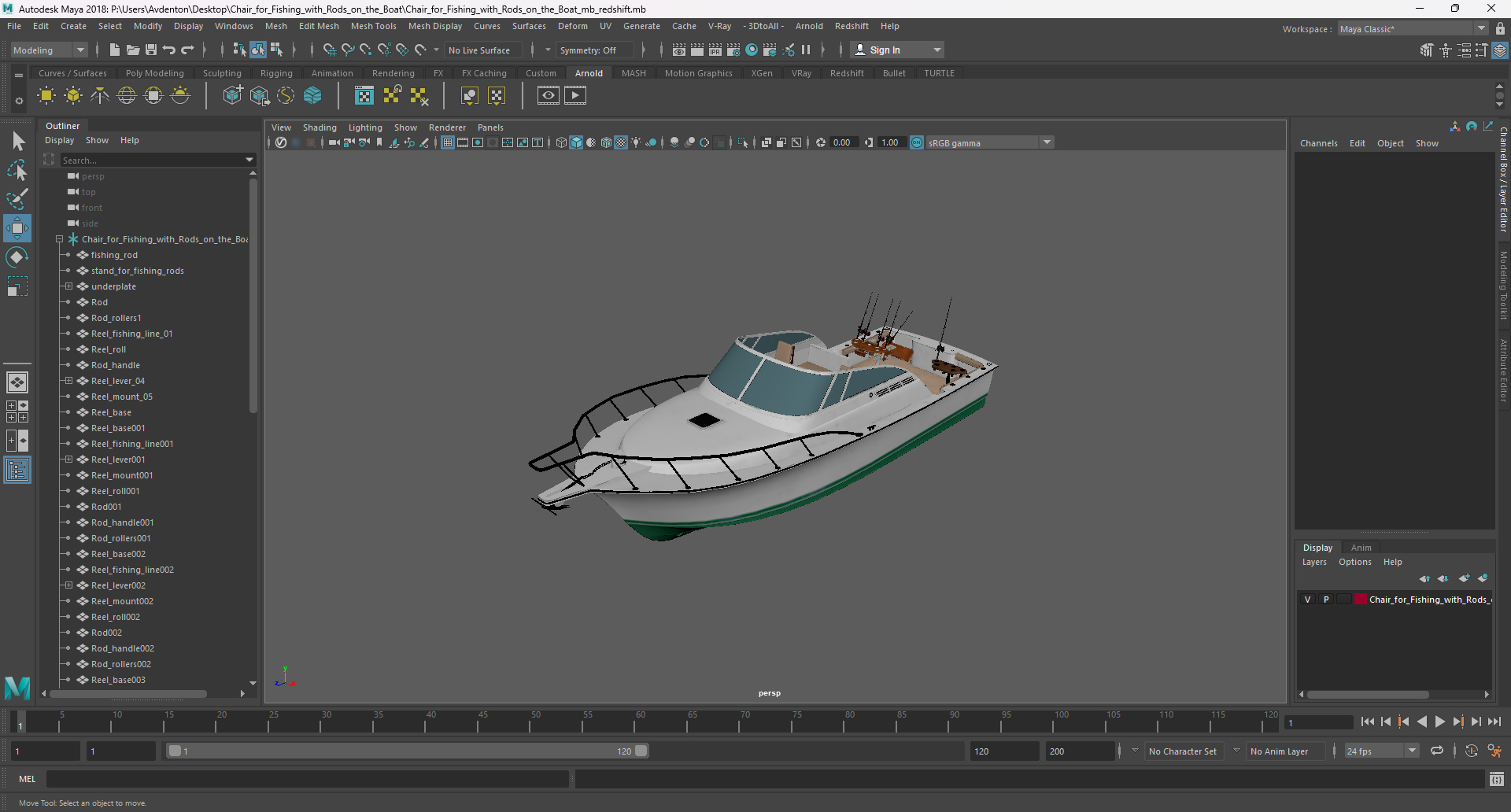1511x812 pixels.
Task: Toggle use all lights in viewport
Action: (x=636, y=142)
